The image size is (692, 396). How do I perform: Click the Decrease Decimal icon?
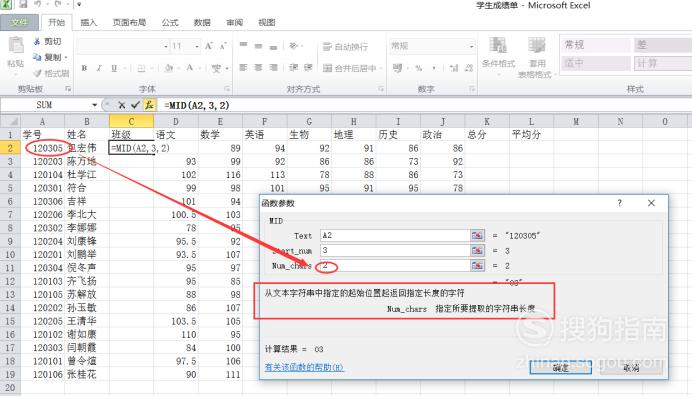[x=469, y=68]
